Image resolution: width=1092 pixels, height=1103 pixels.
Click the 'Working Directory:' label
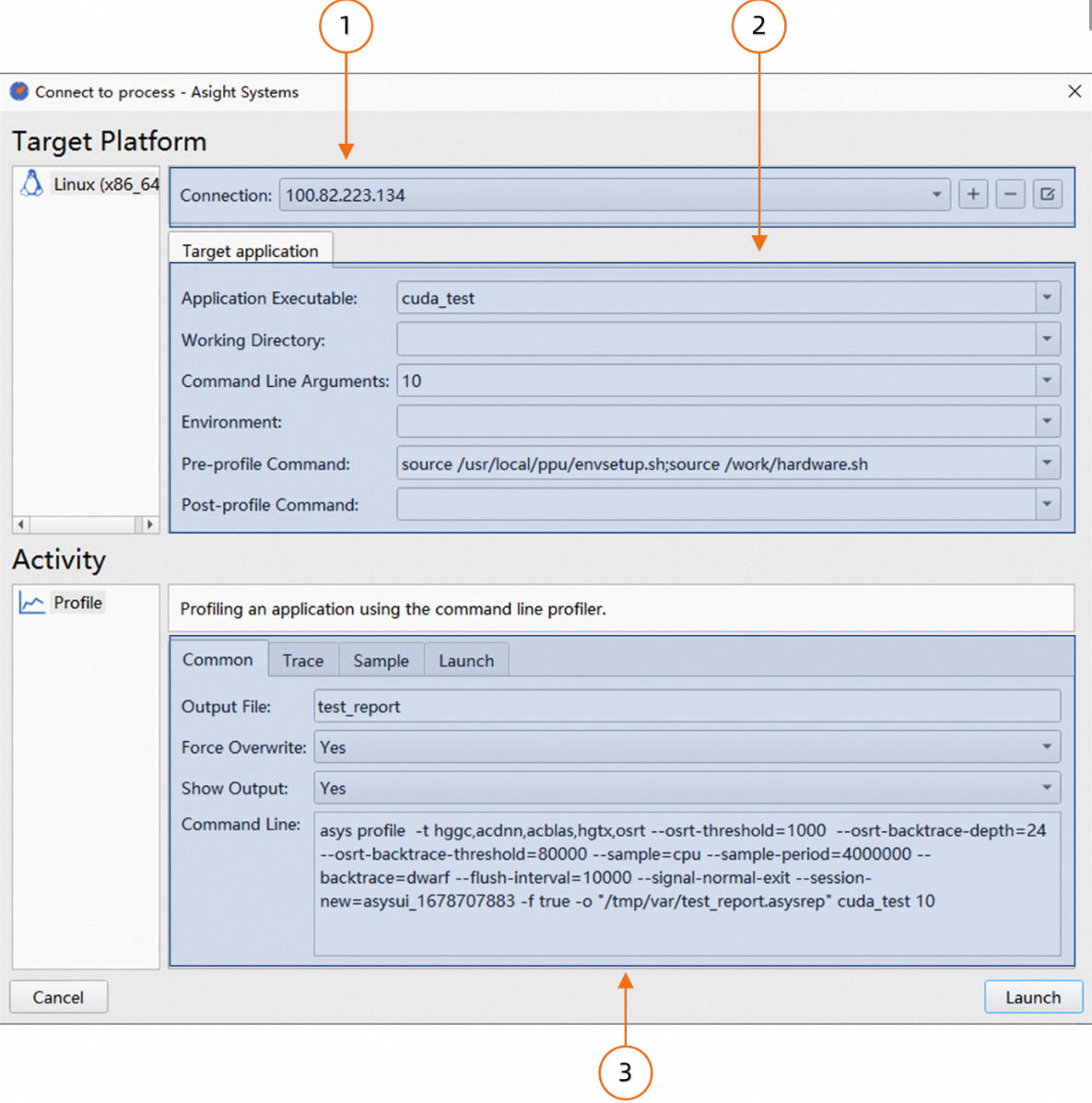(x=253, y=340)
